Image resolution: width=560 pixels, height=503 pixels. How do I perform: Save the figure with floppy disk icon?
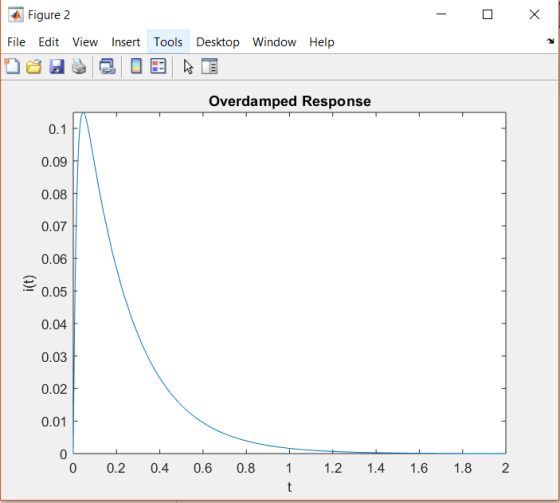(x=56, y=66)
